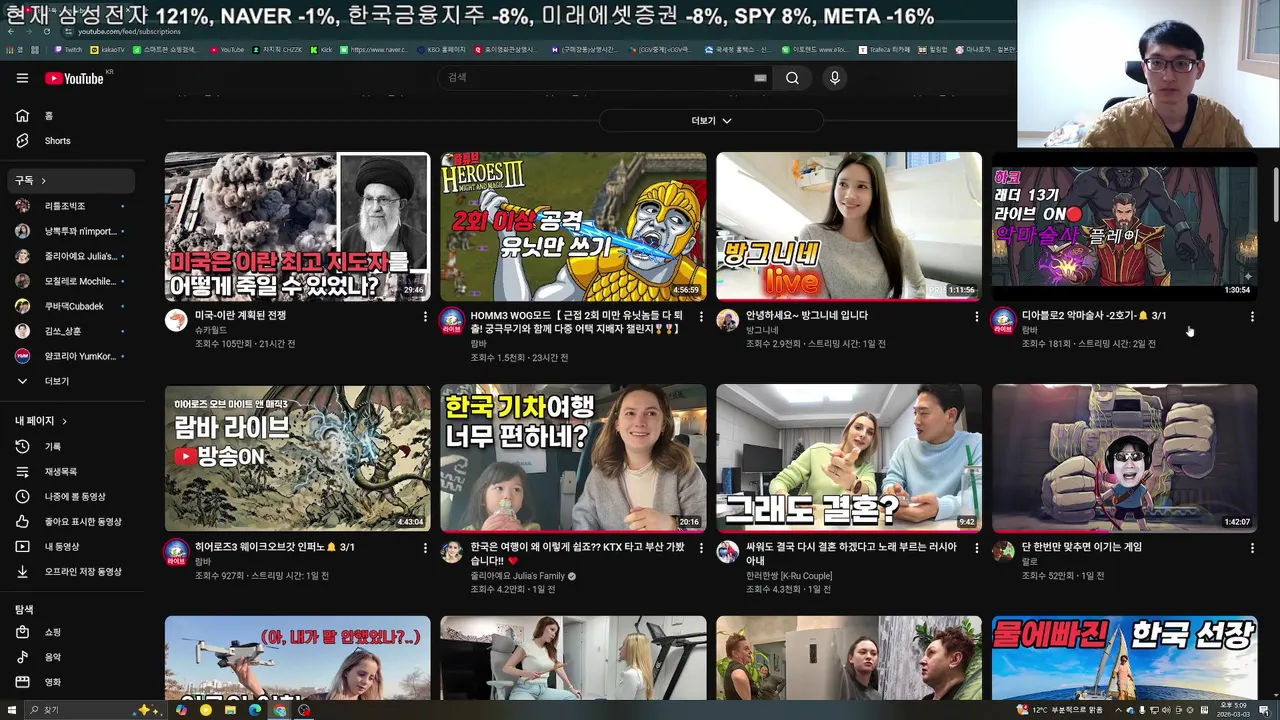Open 줄리아예요 Julia's subscription in sidebar
This screenshot has height=720, width=1280.
pos(70,256)
